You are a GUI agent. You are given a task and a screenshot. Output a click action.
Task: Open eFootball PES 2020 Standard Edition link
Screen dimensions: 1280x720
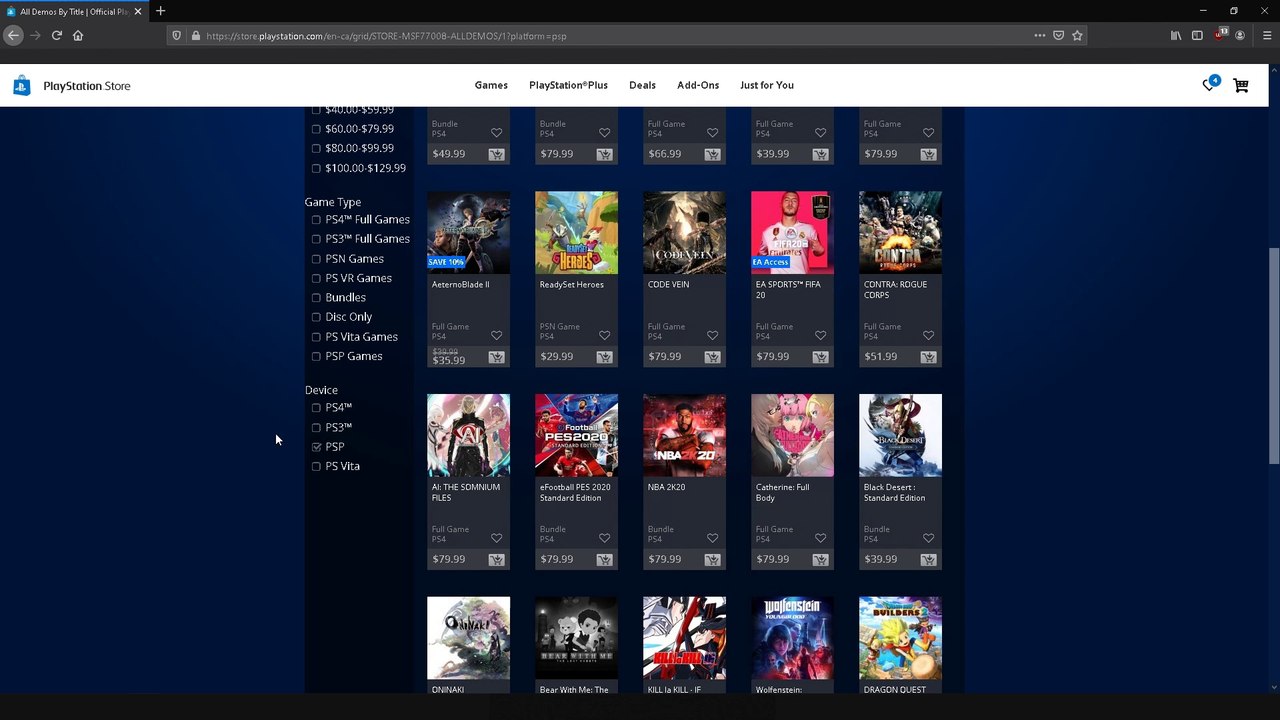click(575, 492)
